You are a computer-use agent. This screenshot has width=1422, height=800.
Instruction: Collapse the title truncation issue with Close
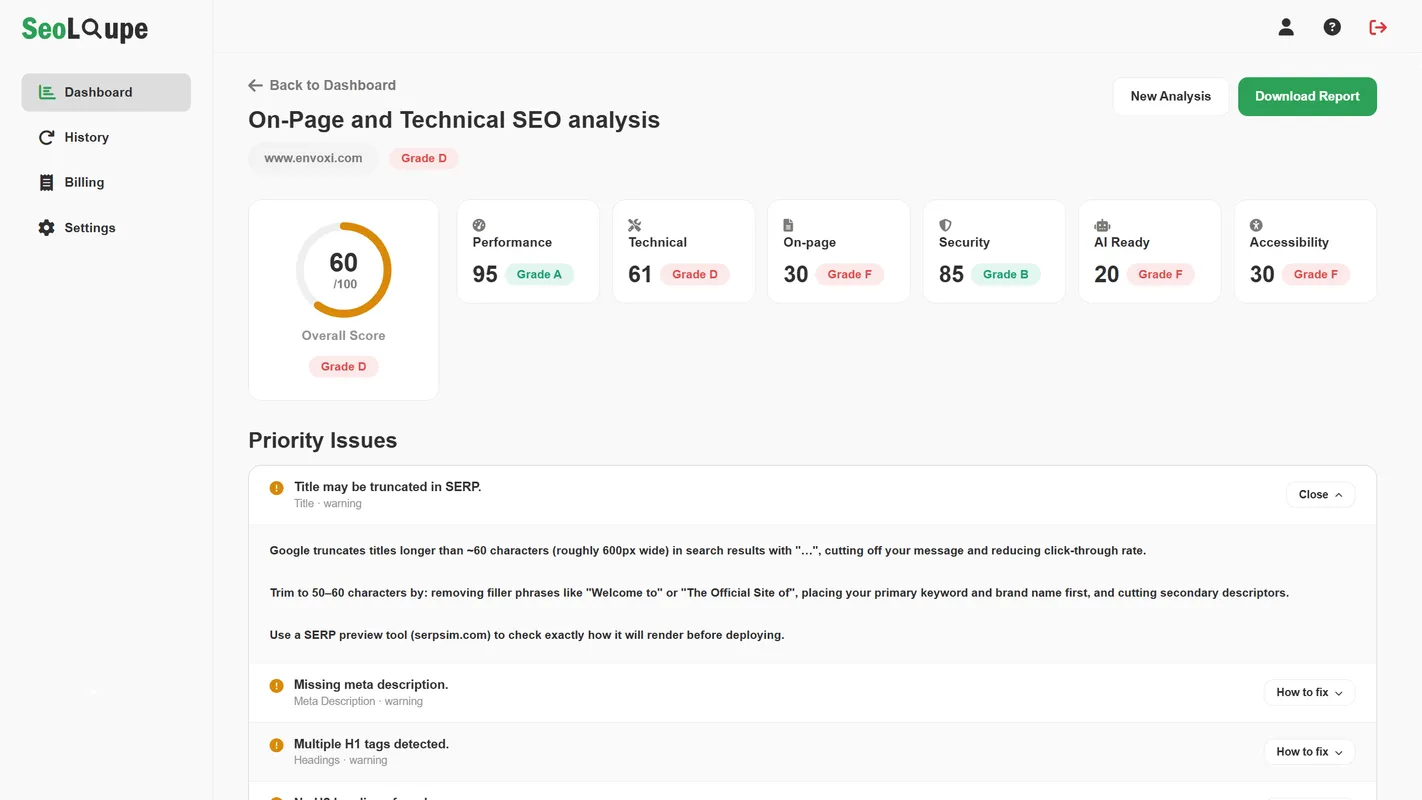coord(1320,494)
